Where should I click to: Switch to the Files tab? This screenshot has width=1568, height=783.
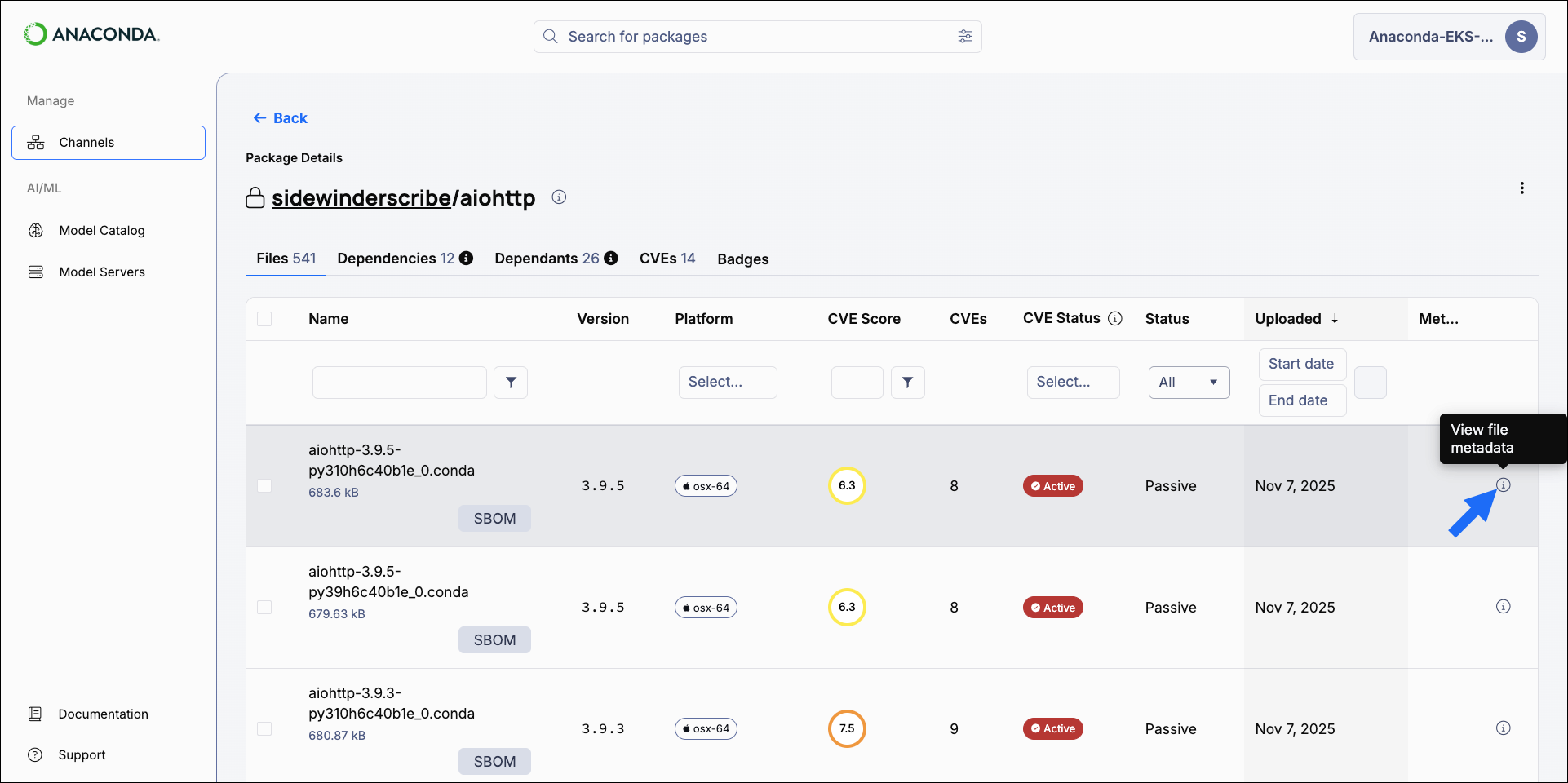click(286, 259)
